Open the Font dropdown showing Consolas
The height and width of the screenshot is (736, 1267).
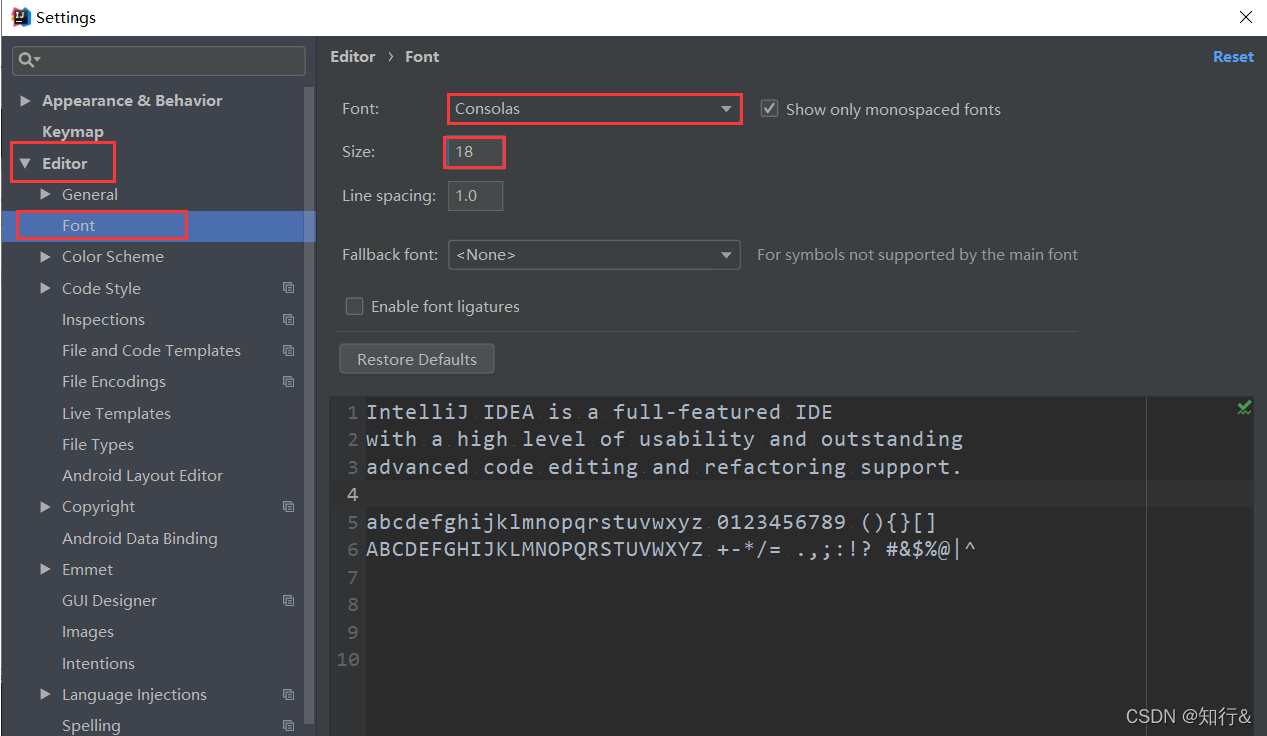pyautogui.click(x=594, y=109)
